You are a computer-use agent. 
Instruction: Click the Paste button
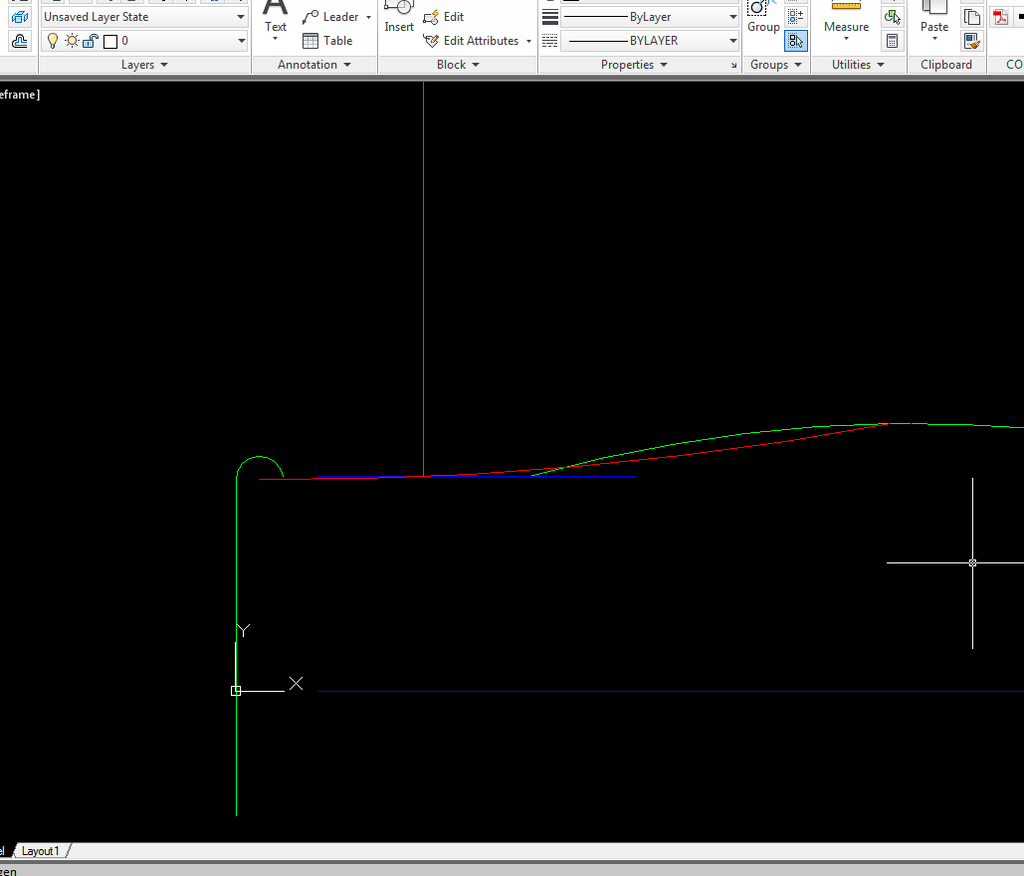click(x=934, y=26)
